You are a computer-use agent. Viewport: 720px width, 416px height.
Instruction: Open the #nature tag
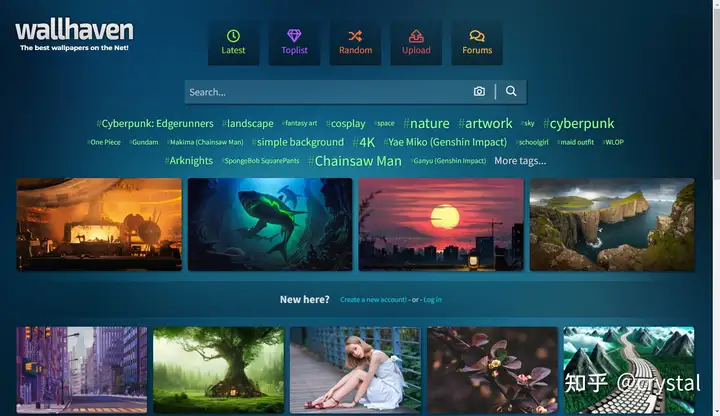coord(426,123)
